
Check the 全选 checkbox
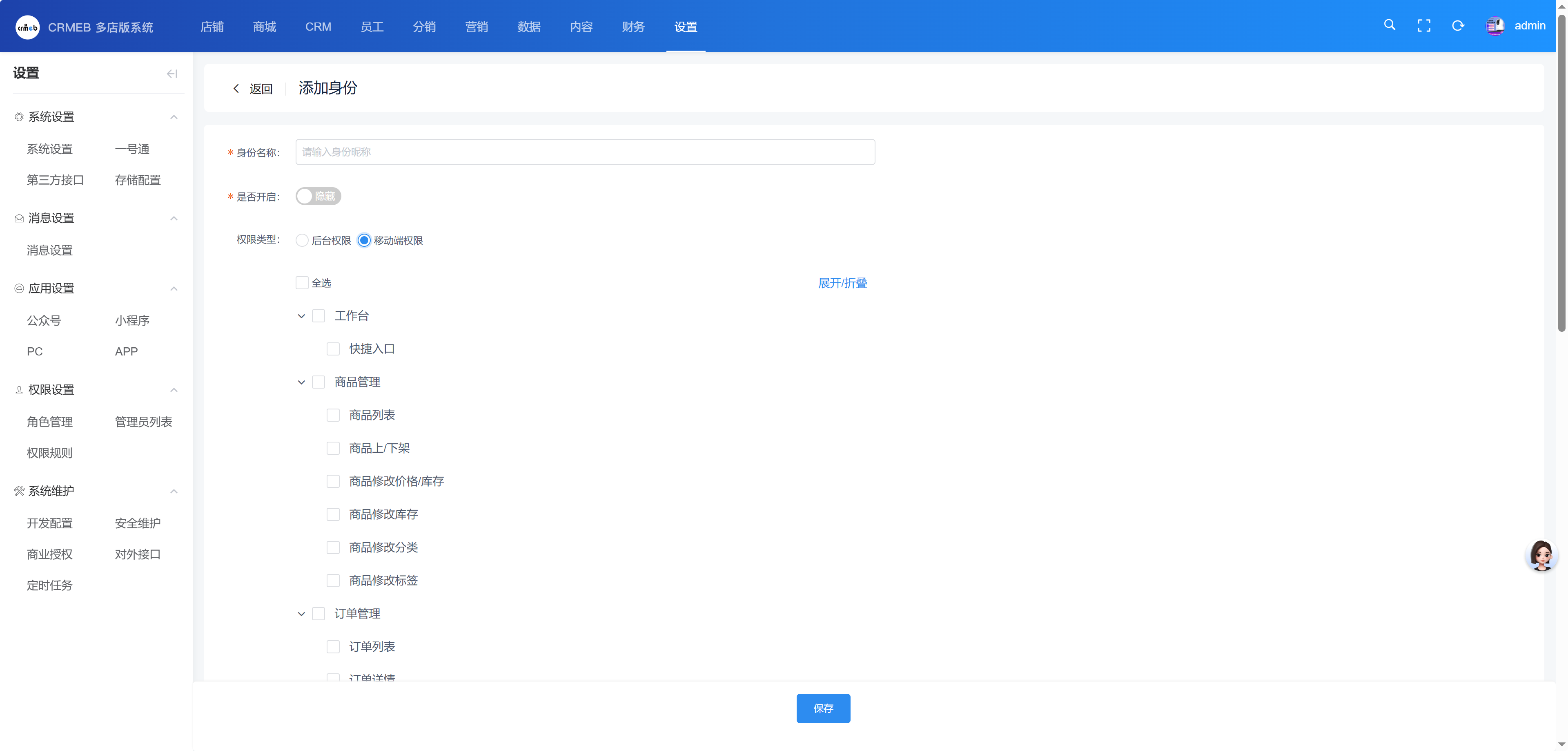coord(302,283)
